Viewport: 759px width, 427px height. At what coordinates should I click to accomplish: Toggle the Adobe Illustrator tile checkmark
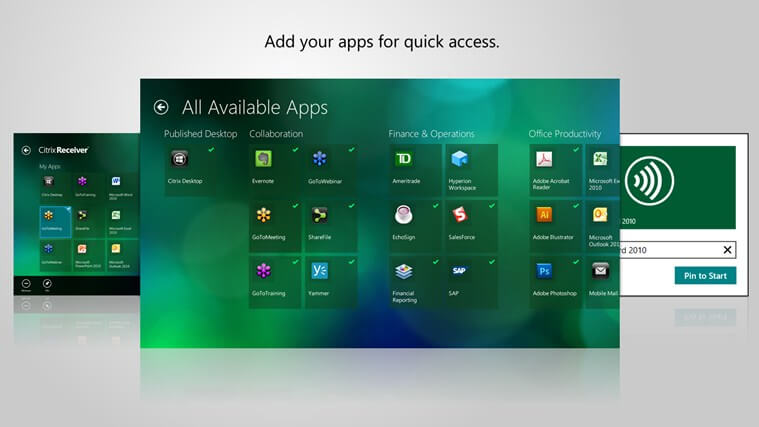[x=576, y=206]
